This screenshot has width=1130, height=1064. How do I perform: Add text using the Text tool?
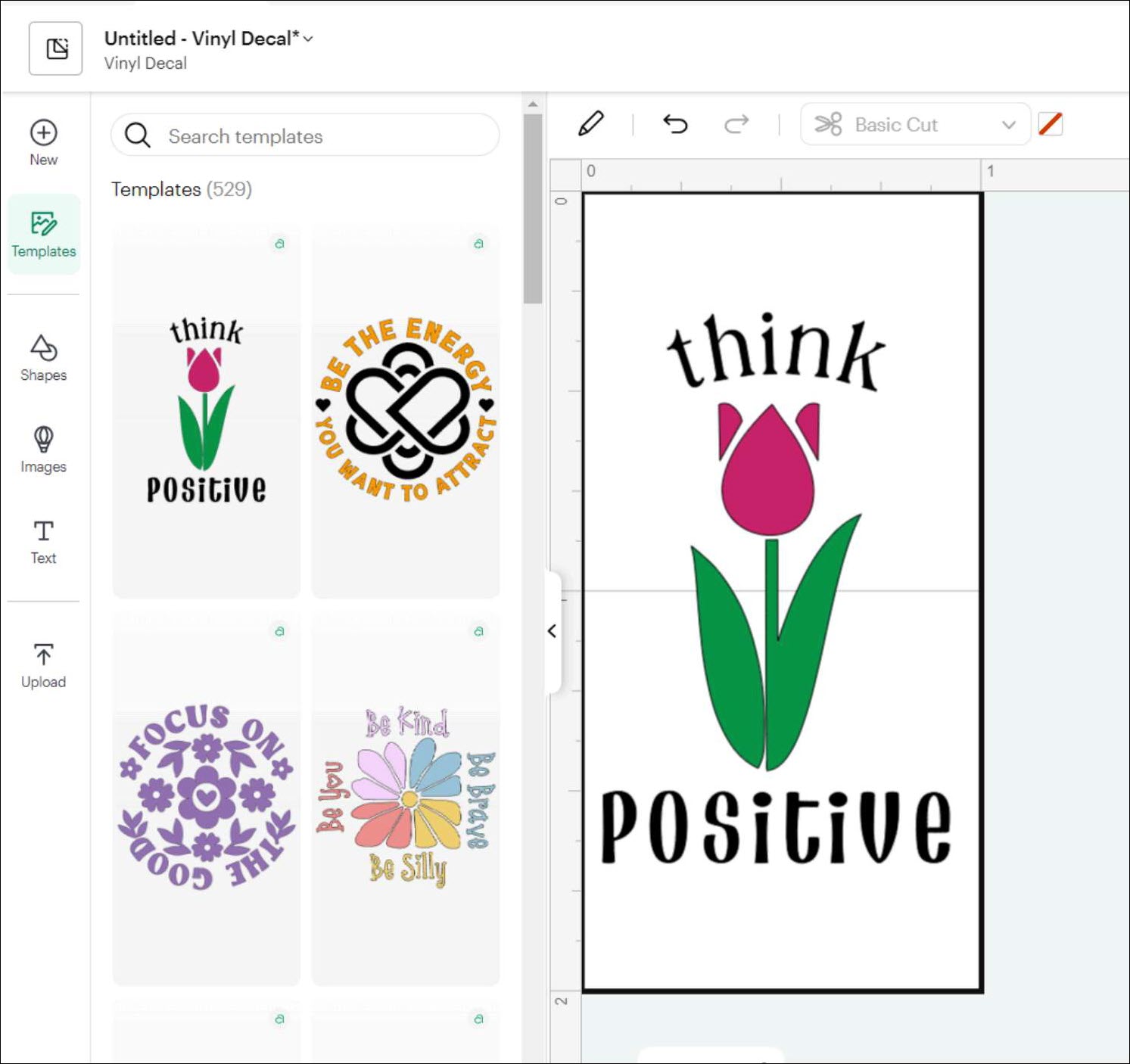(43, 539)
